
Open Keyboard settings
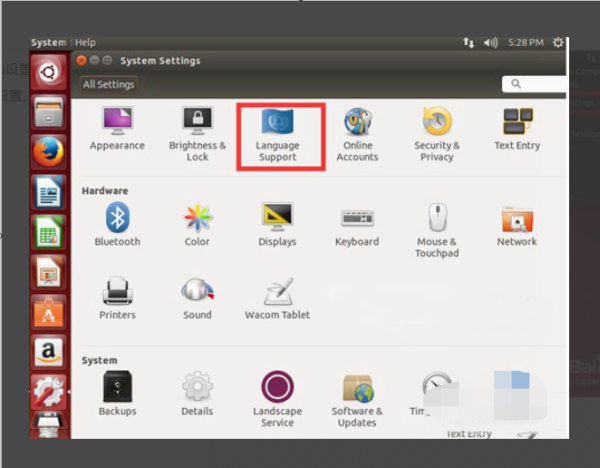click(357, 228)
